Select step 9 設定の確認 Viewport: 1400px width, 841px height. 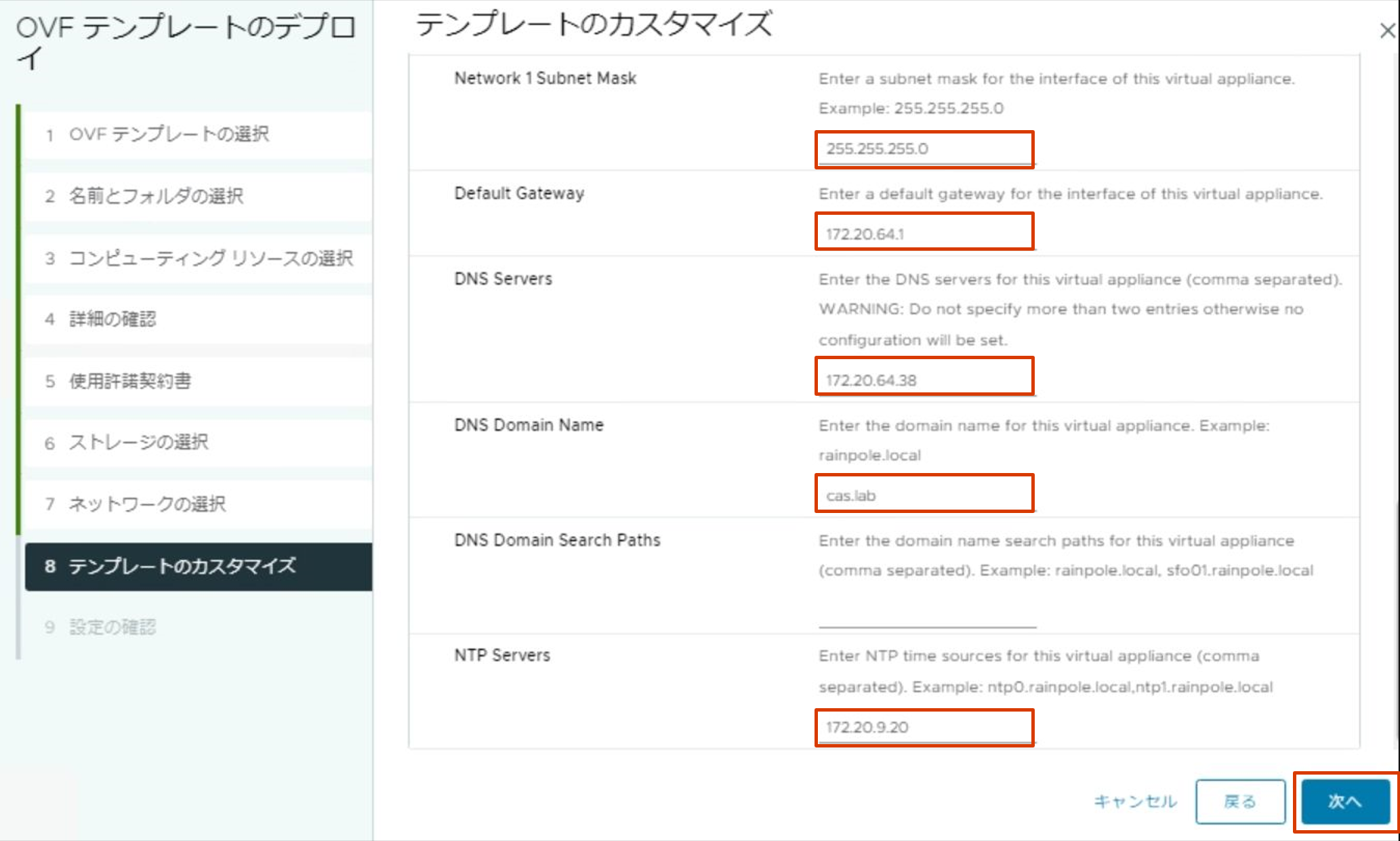tap(198, 628)
